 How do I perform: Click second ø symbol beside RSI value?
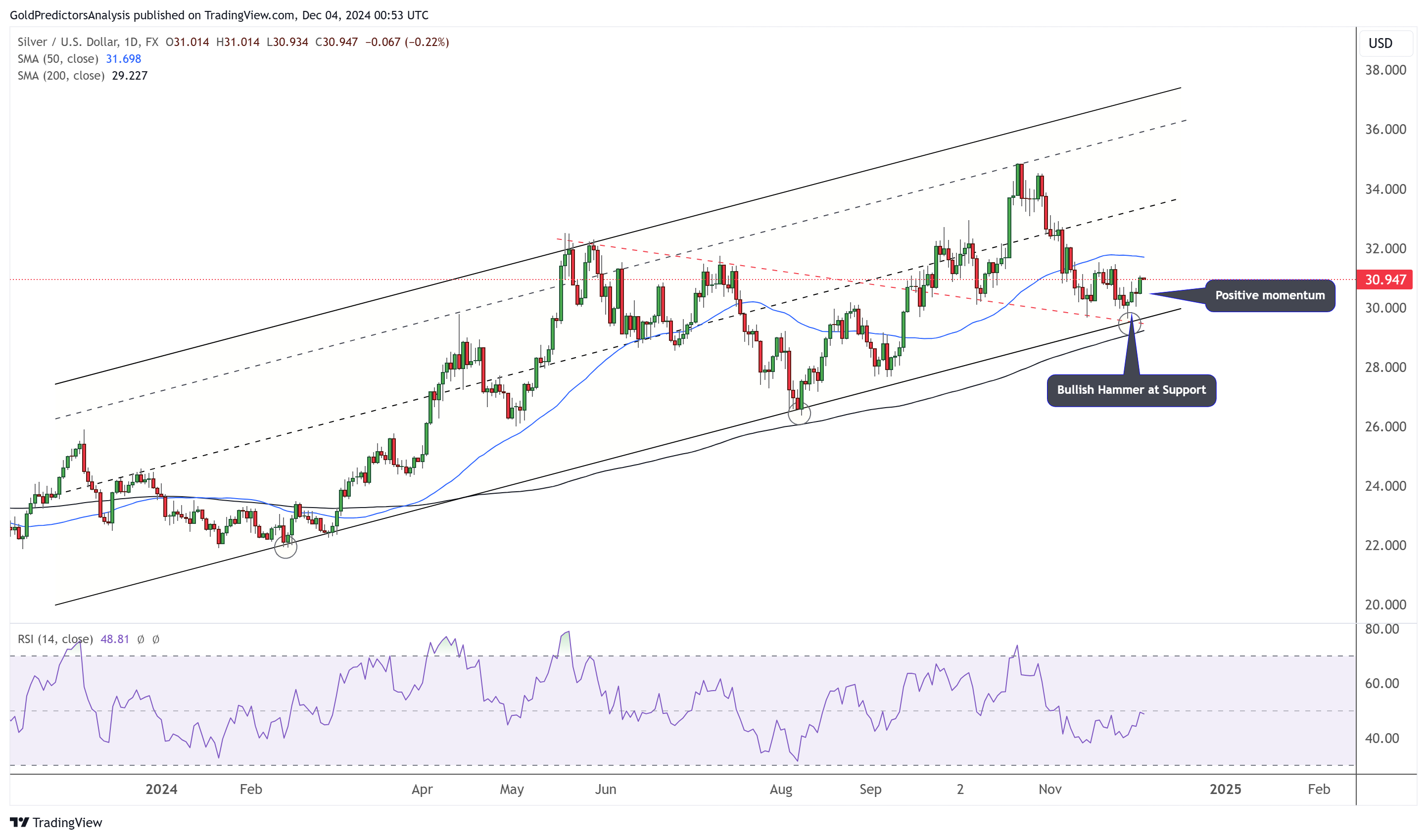(x=156, y=639)
